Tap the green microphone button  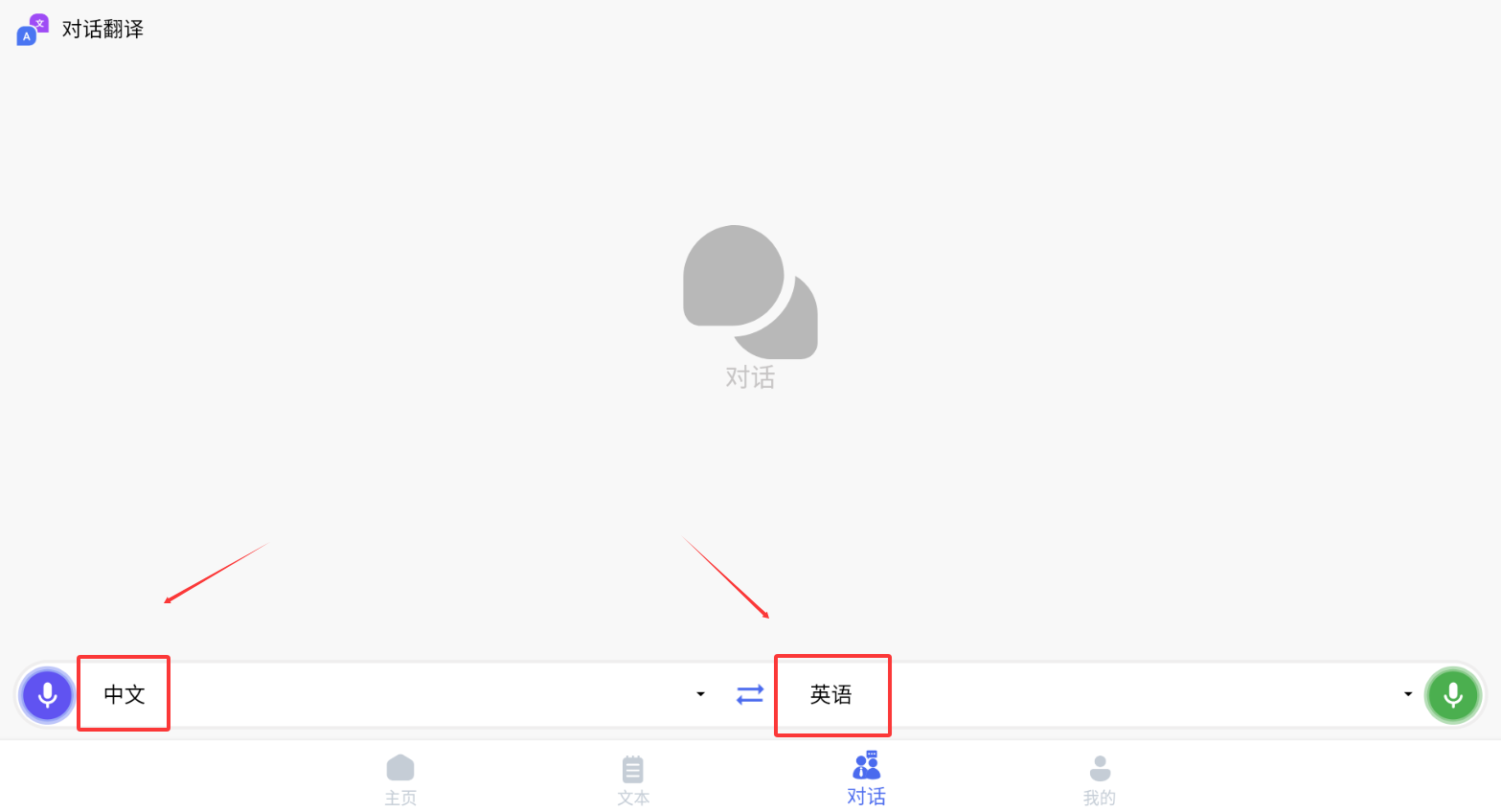click(1453, 694)
